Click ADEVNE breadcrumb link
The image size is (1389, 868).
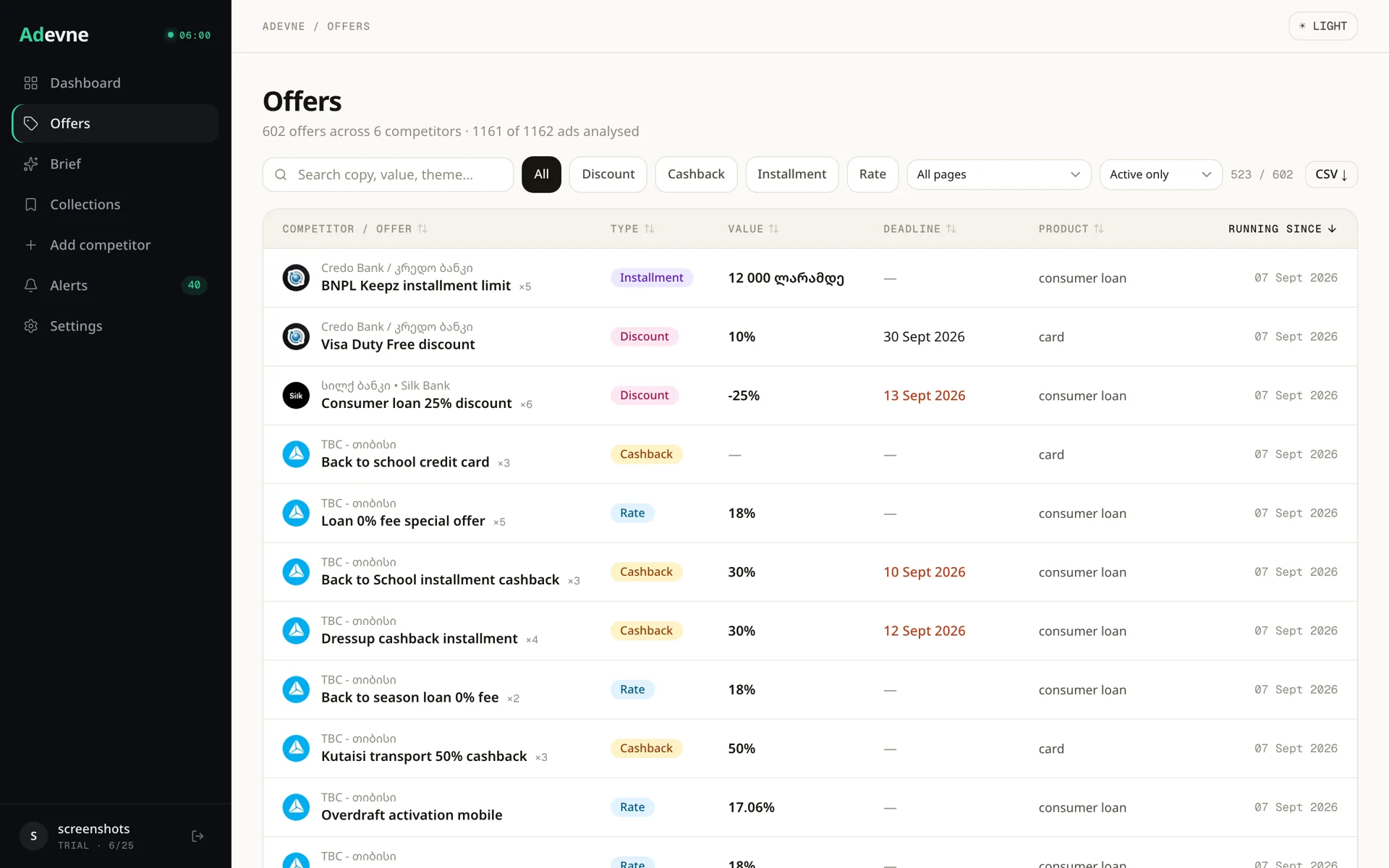tap(284, 26)
